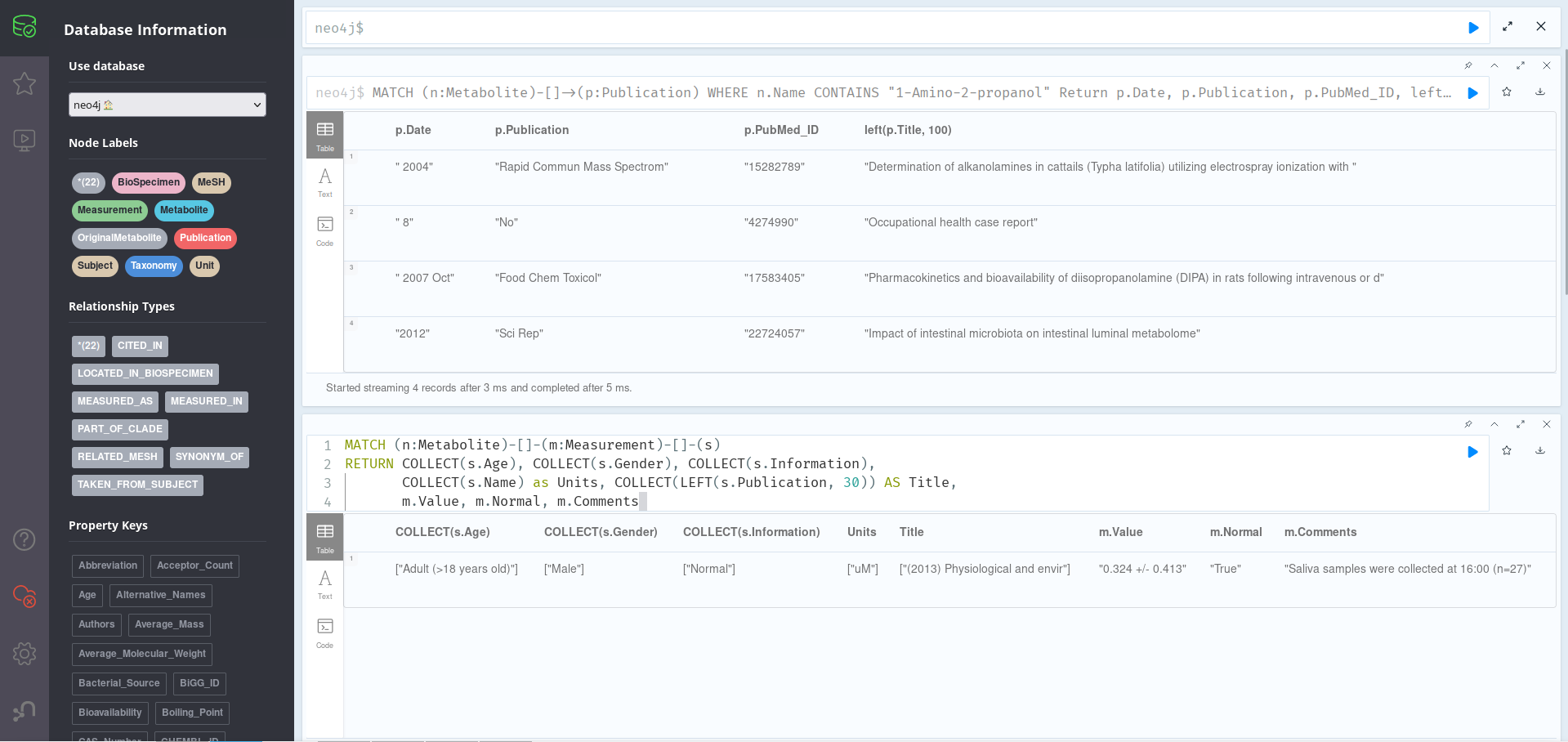Select the Bacterial_Source property key
This screenshot has width=1568, height=742.
tap(119, 684)
